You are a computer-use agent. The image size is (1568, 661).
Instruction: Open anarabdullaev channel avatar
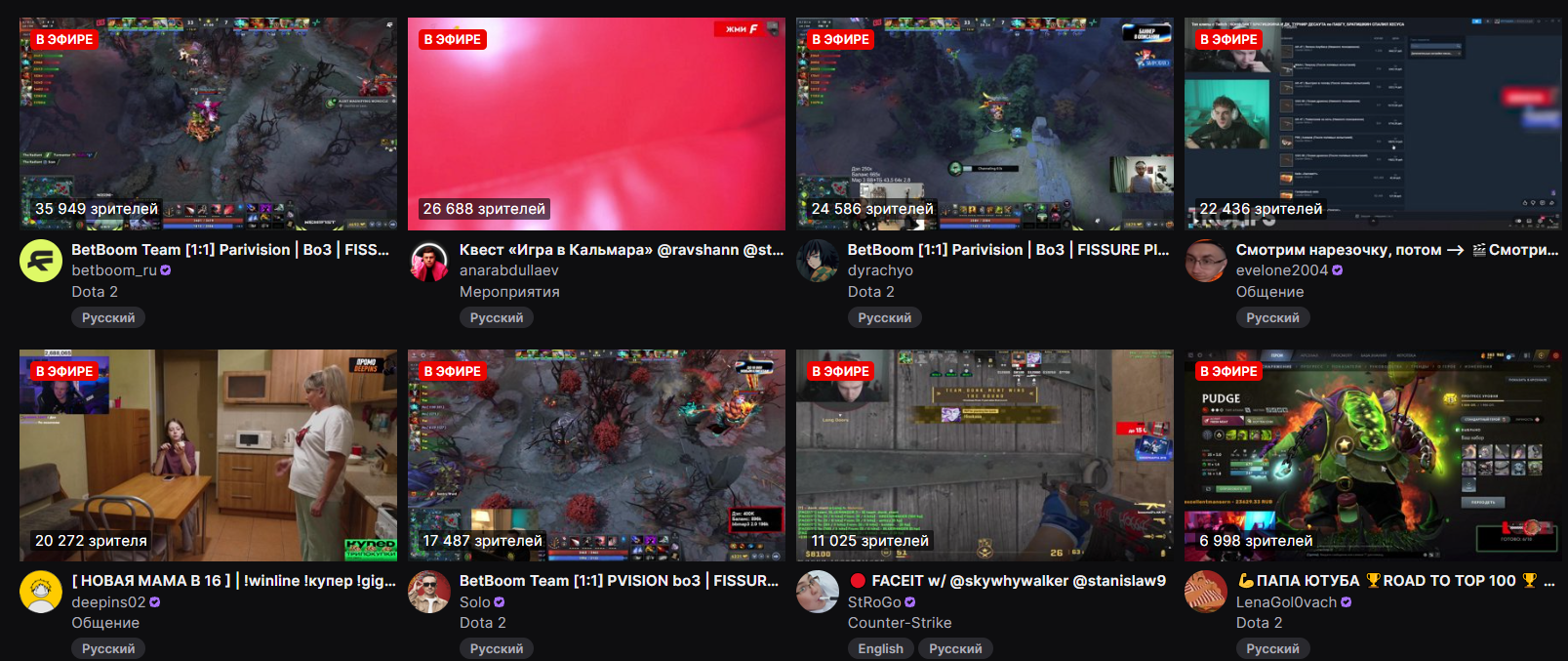point(429,261)
